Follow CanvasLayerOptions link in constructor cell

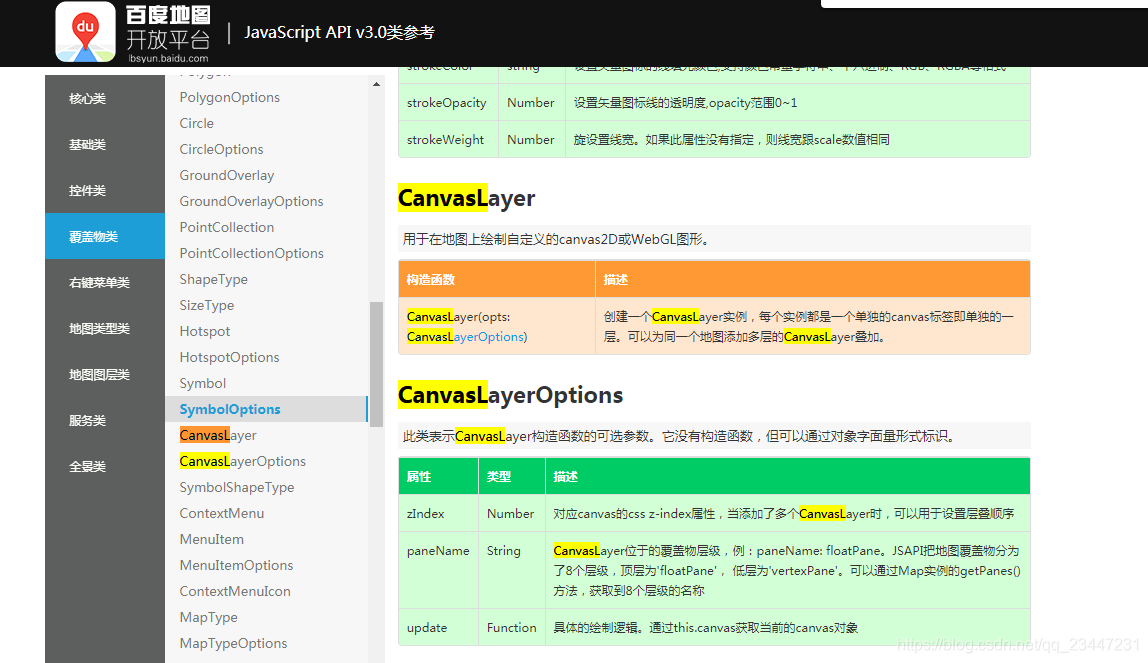466,337
